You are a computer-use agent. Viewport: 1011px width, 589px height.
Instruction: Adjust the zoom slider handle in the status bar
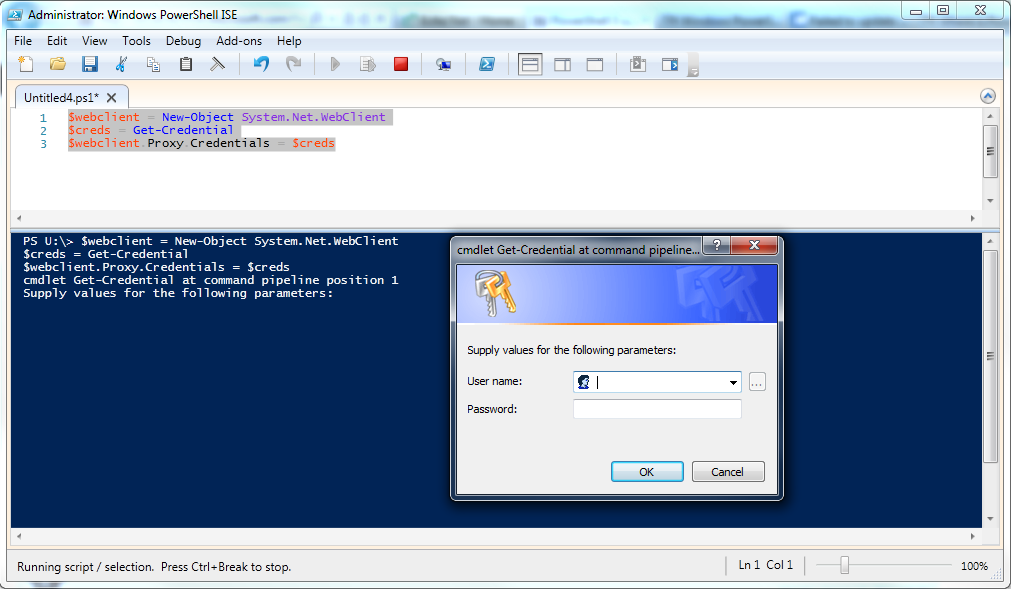pos(844,565)
